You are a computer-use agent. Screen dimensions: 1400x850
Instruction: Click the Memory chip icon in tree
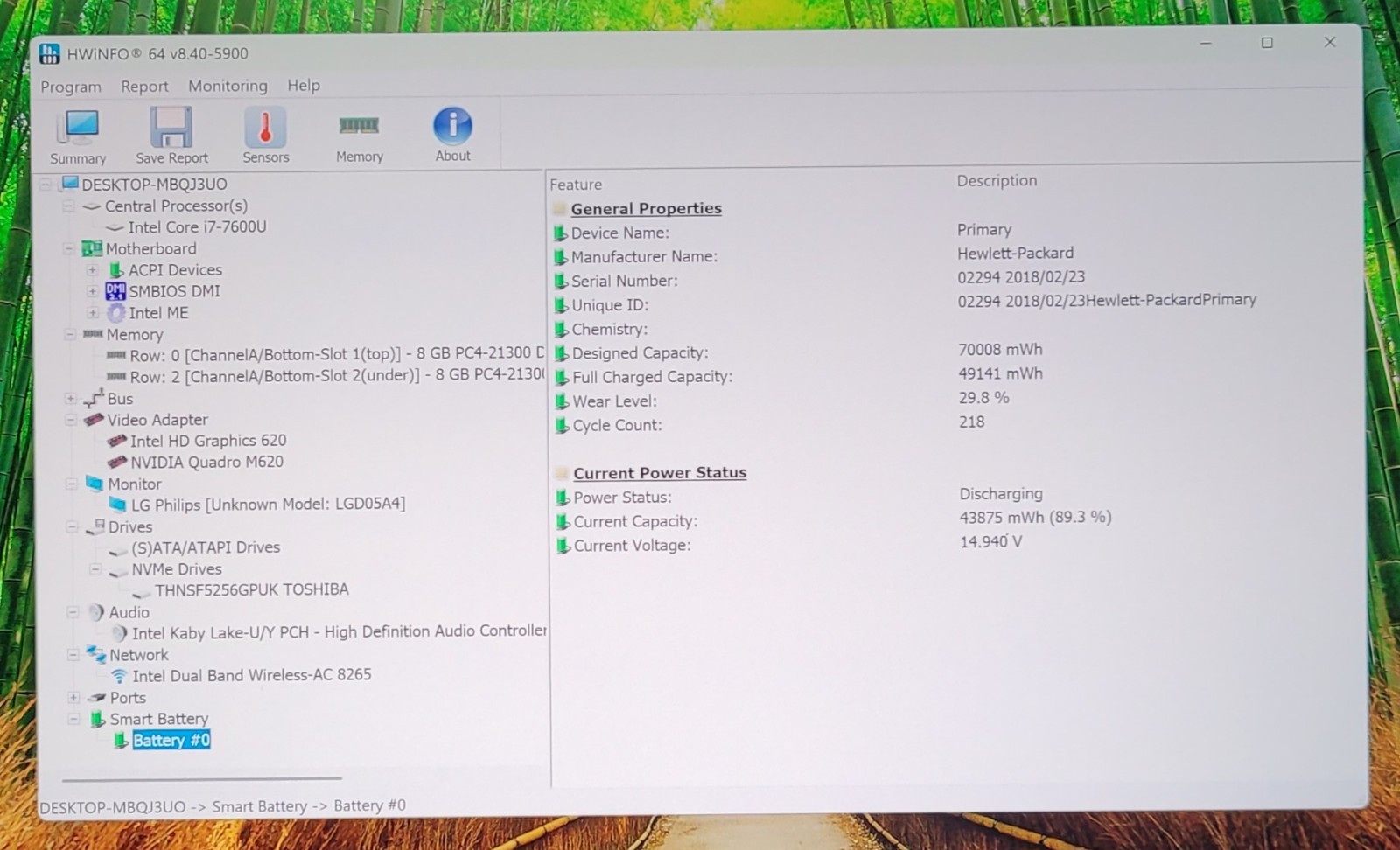tap(93, 334)
